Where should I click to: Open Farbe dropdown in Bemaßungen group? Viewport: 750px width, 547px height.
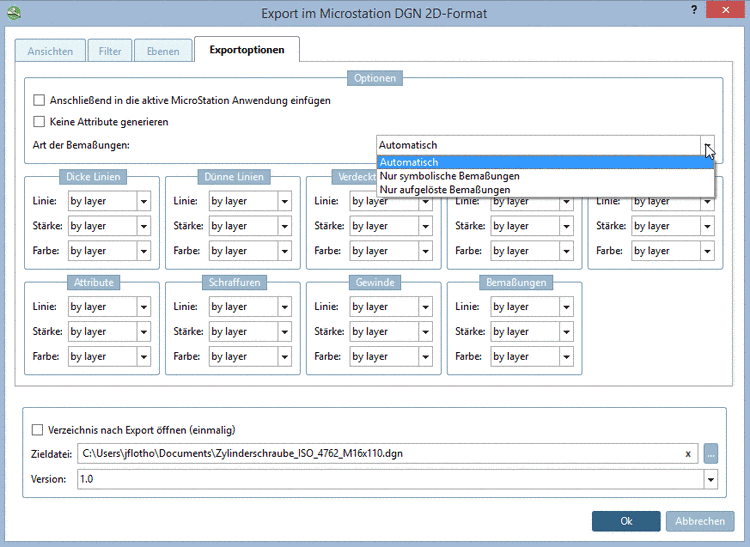[x=532, y=357]
